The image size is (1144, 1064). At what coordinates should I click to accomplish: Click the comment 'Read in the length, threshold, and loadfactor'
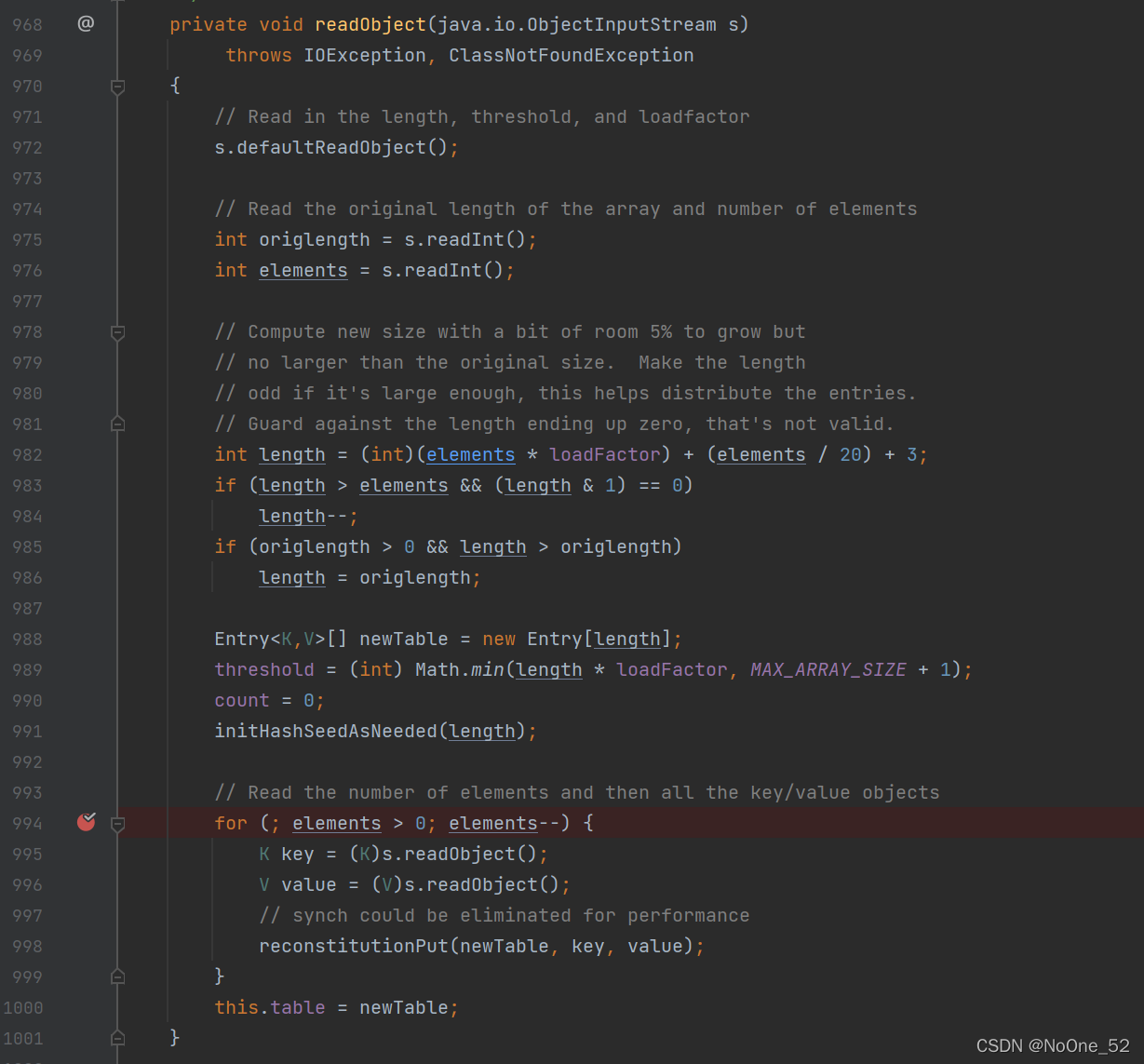[x=482, y=117]
